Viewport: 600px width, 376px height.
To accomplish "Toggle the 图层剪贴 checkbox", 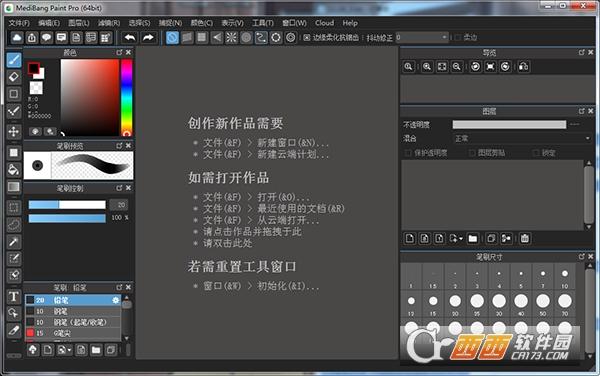I will [x=472, y=153].
